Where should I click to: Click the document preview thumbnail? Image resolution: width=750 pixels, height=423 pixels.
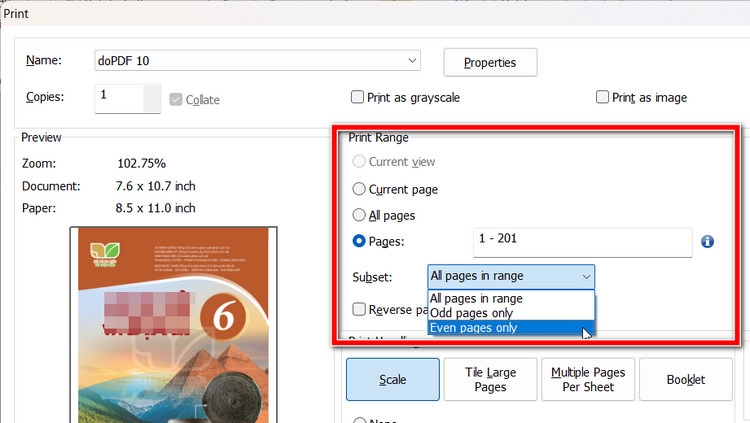(x=174, y=325)
